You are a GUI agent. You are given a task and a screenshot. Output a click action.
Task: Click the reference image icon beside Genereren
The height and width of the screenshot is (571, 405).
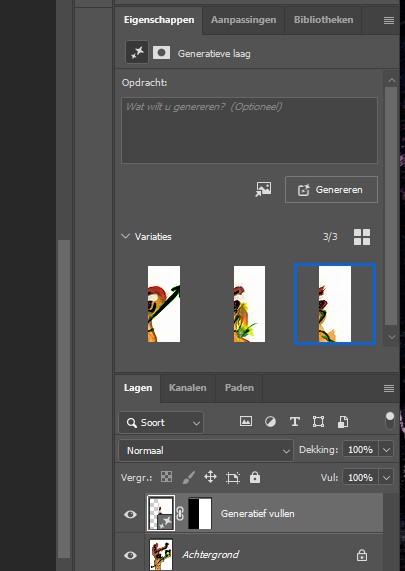pos(263,189)
